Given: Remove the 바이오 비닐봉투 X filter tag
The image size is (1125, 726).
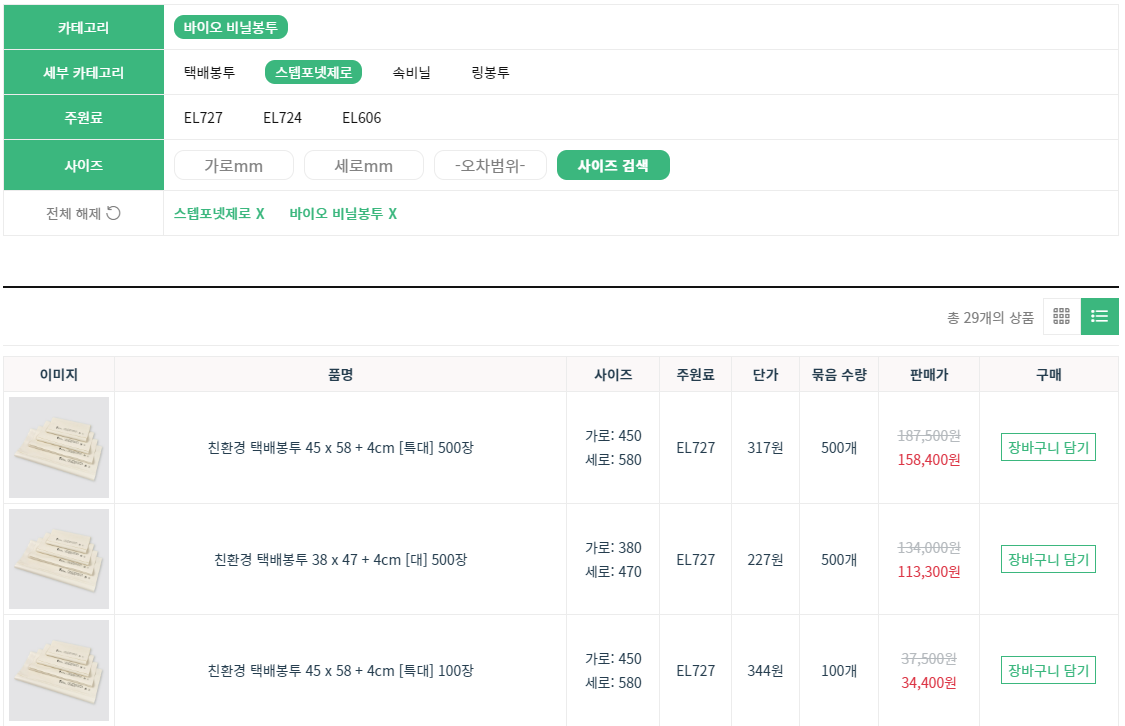Looking at the screenshot, I should click(x=343, y=214).
